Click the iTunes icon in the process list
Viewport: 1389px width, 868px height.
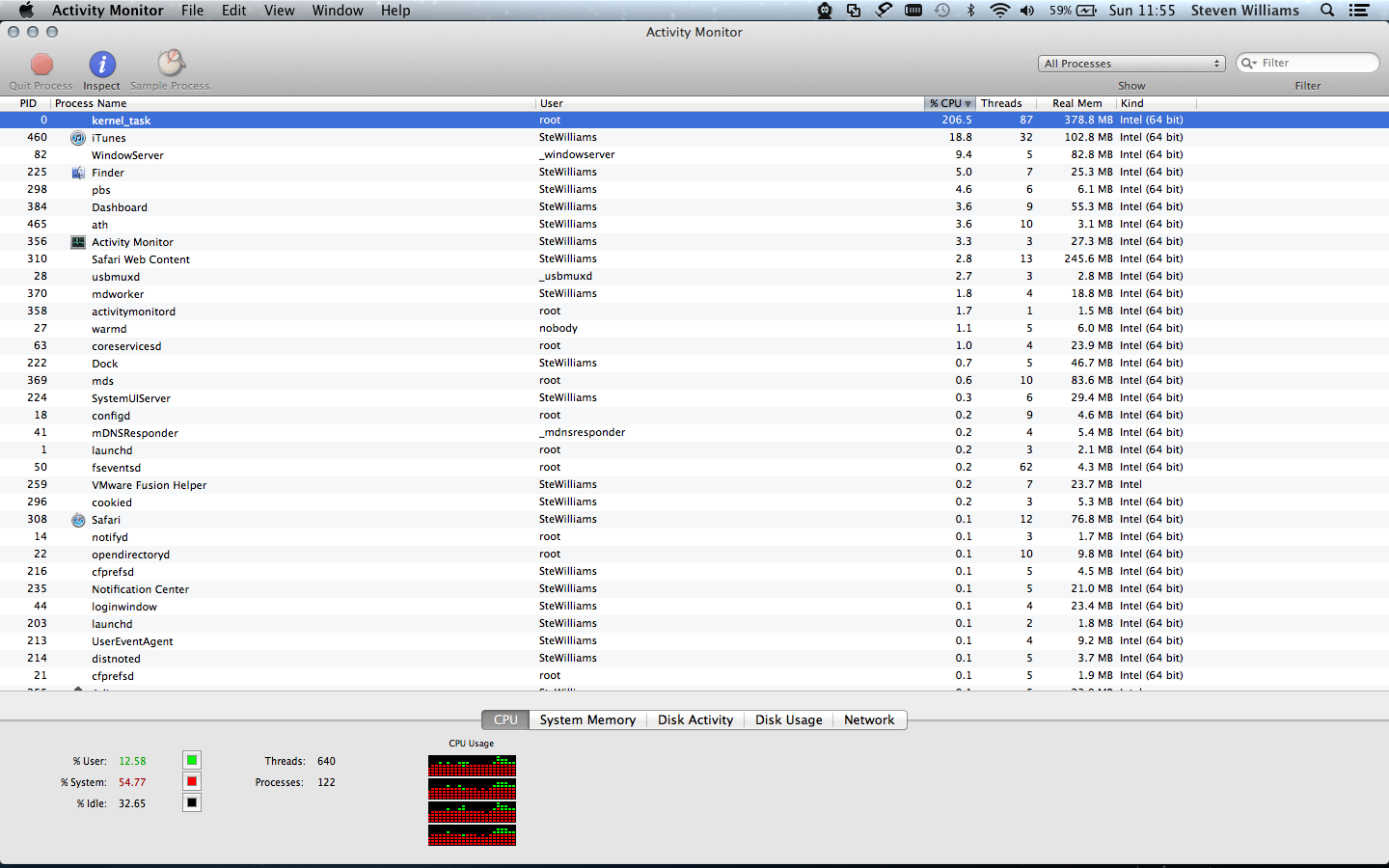click(78, 138)
